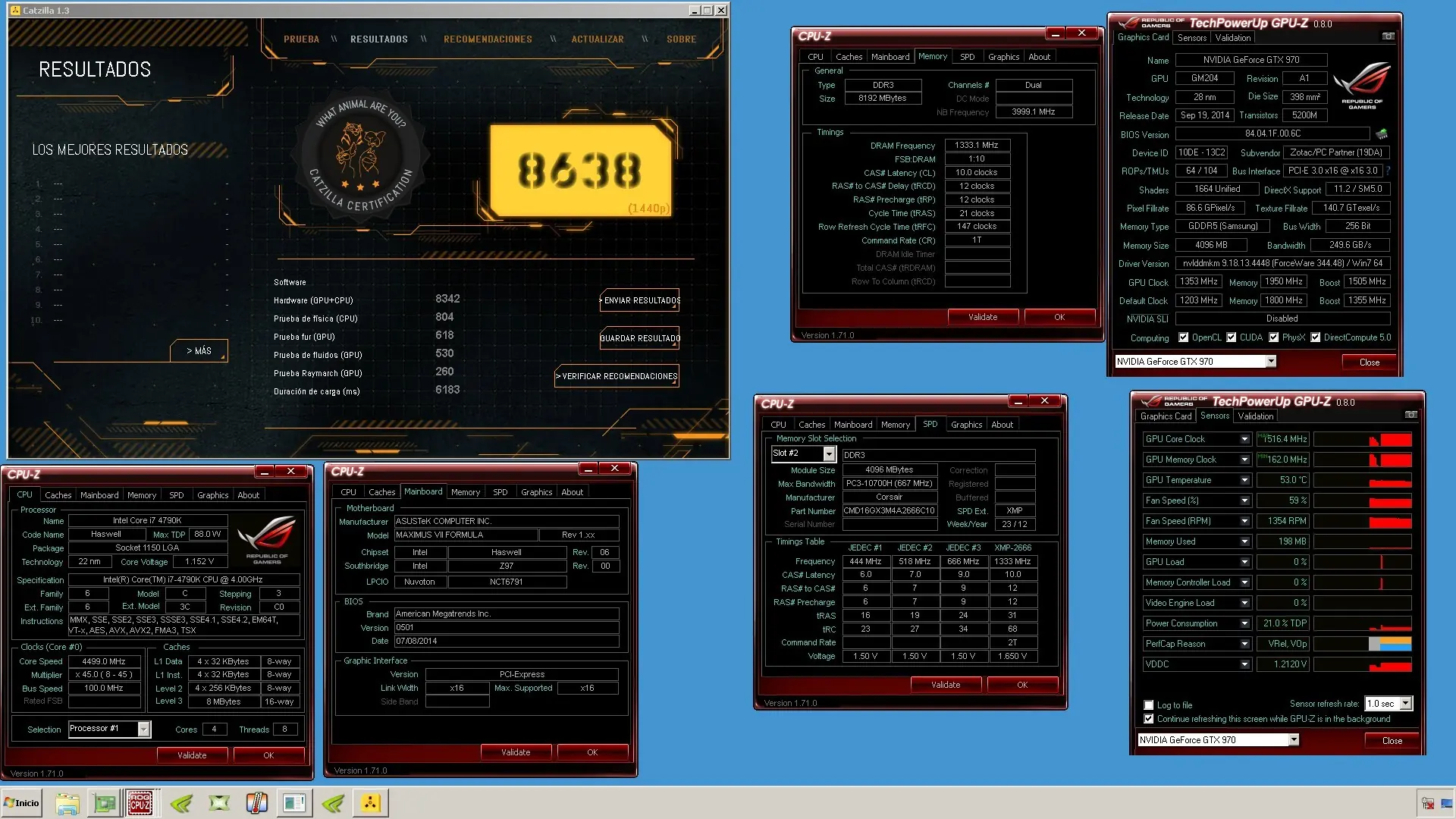Click OK in the CPU-Z CPU tab window
Image resolution: width=1456 pixels, height=819 pixels.
tap(268, 755)
